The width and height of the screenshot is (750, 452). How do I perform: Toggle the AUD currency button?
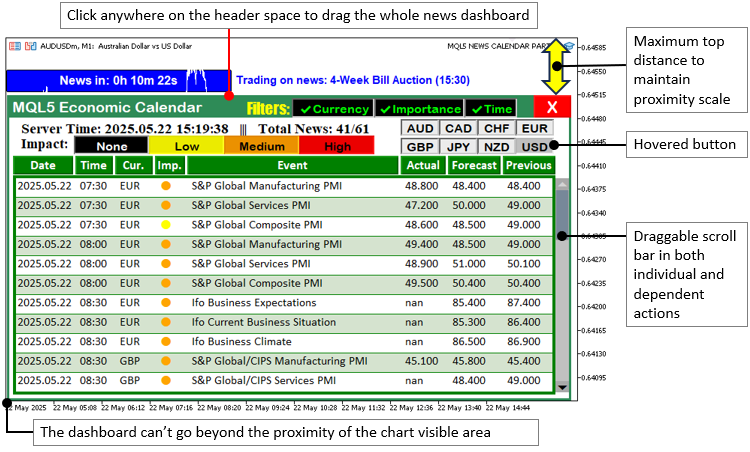tap(419, 128)
